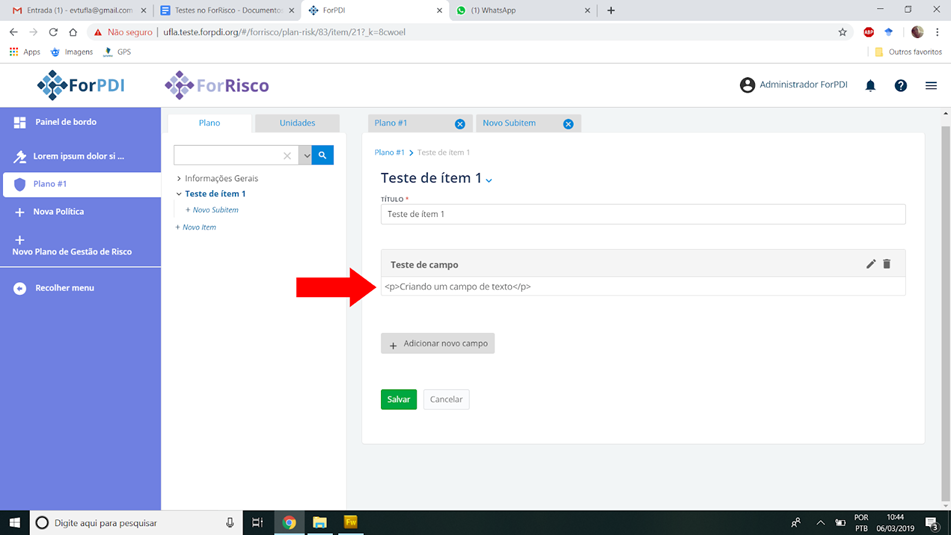Viewport: 951px width, 535px height.
Task: Click the Recolher menu arrow icon
Action: point(19,288)
